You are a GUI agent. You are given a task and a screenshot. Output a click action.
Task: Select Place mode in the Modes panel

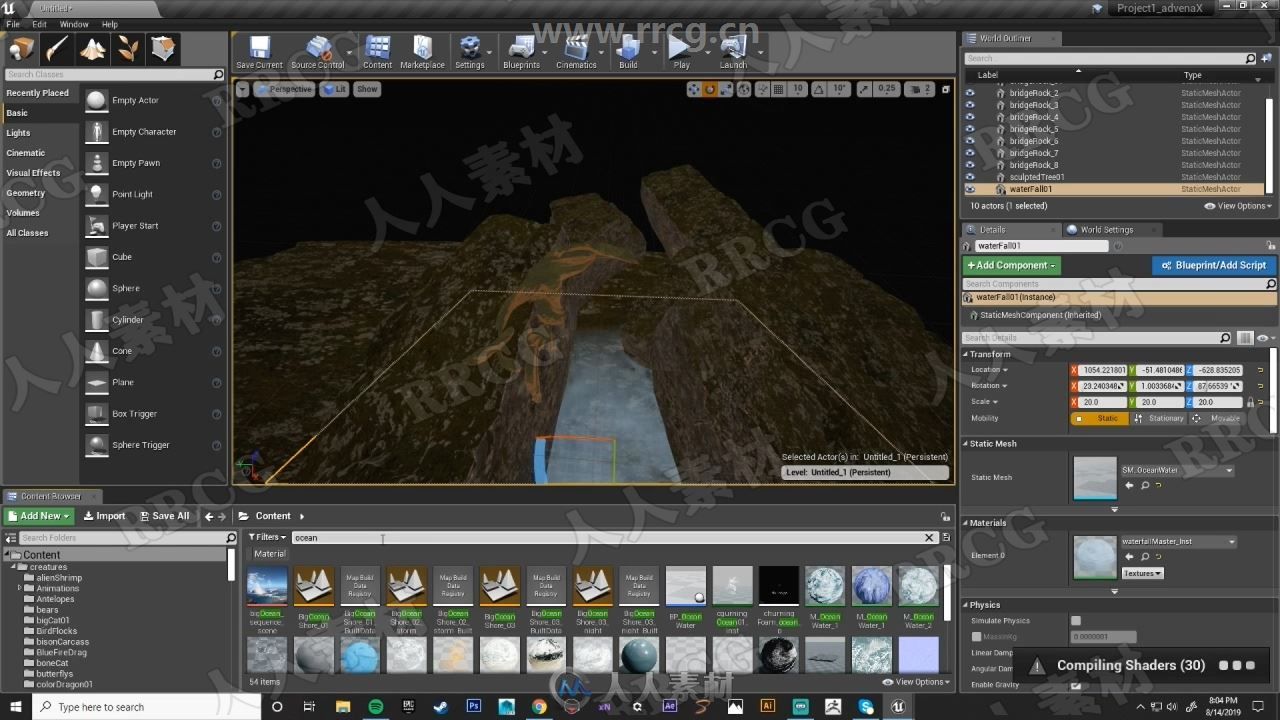[22, 49]
